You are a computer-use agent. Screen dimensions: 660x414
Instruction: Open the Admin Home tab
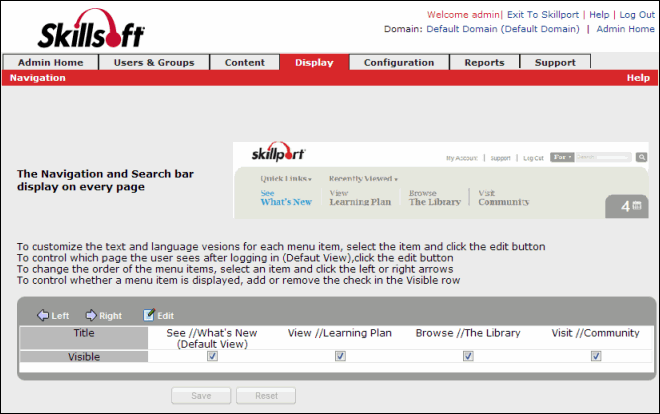pyautogui.click(x=51, y=62)
